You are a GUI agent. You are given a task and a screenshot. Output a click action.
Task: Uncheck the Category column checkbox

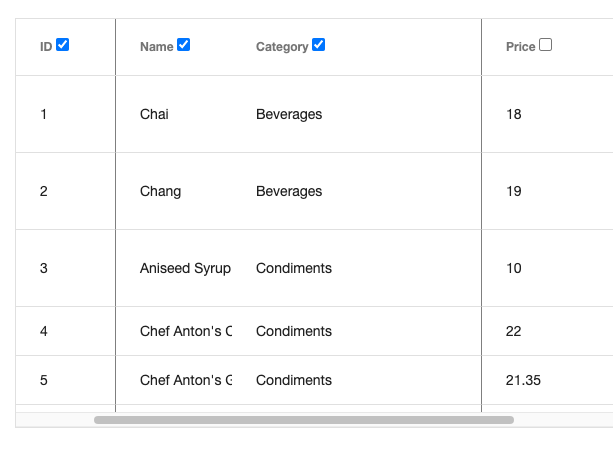318,45
